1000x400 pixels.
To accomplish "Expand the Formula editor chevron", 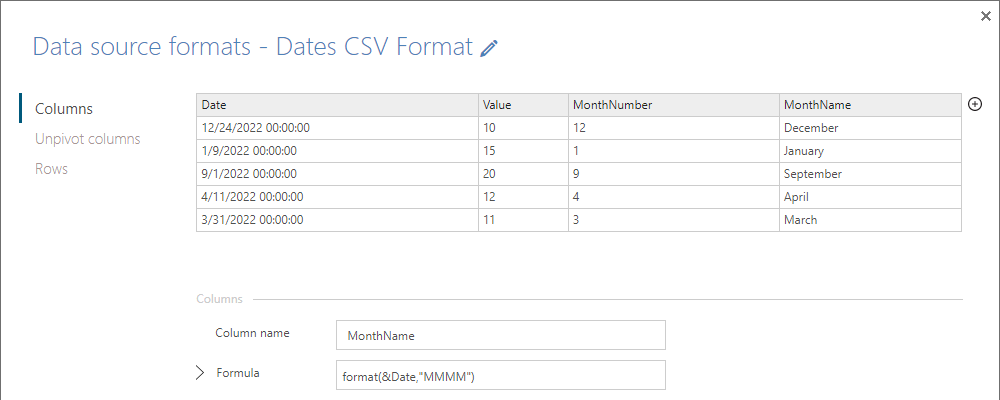I will tap(200, 373).
